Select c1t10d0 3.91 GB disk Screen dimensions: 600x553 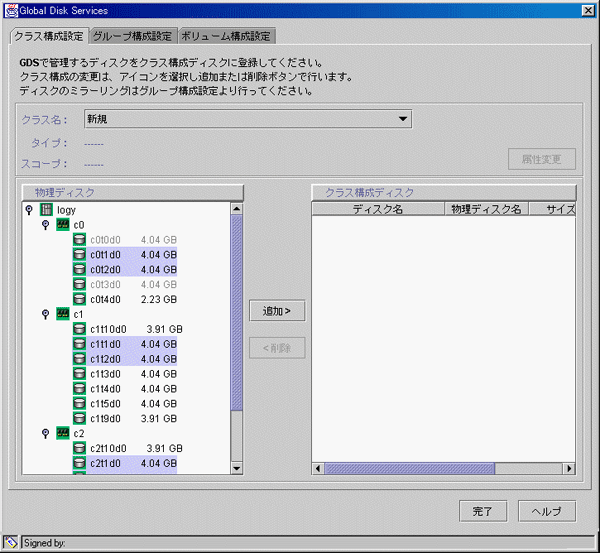128,329
